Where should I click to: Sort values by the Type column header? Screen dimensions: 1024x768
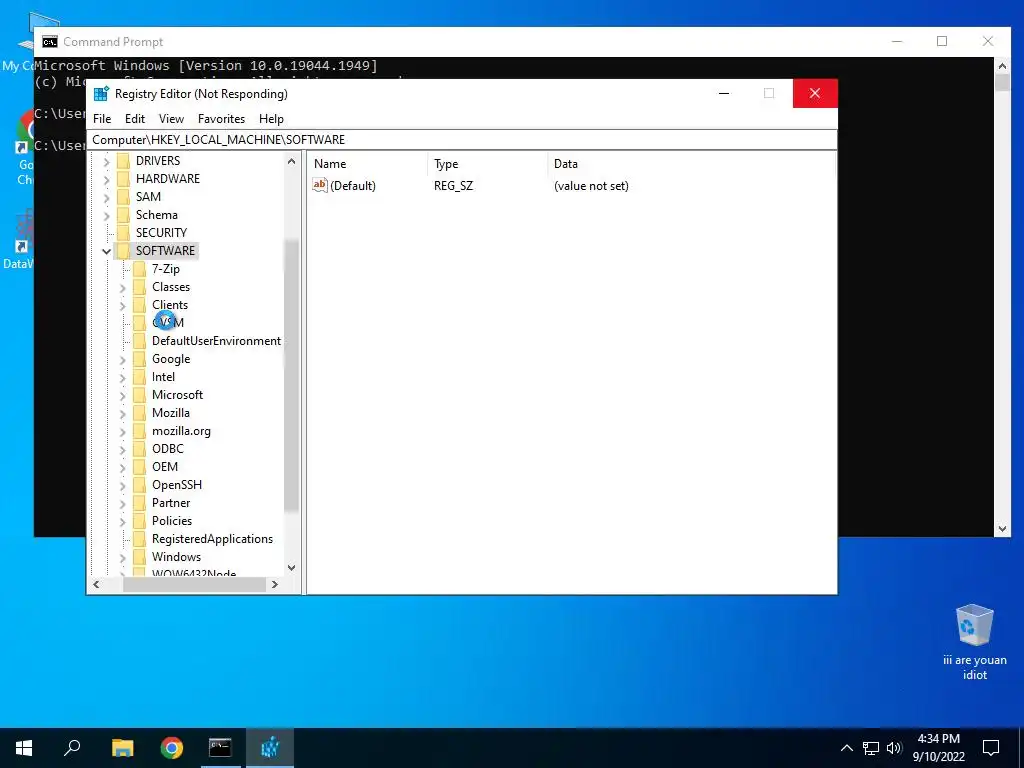[488, 164]
